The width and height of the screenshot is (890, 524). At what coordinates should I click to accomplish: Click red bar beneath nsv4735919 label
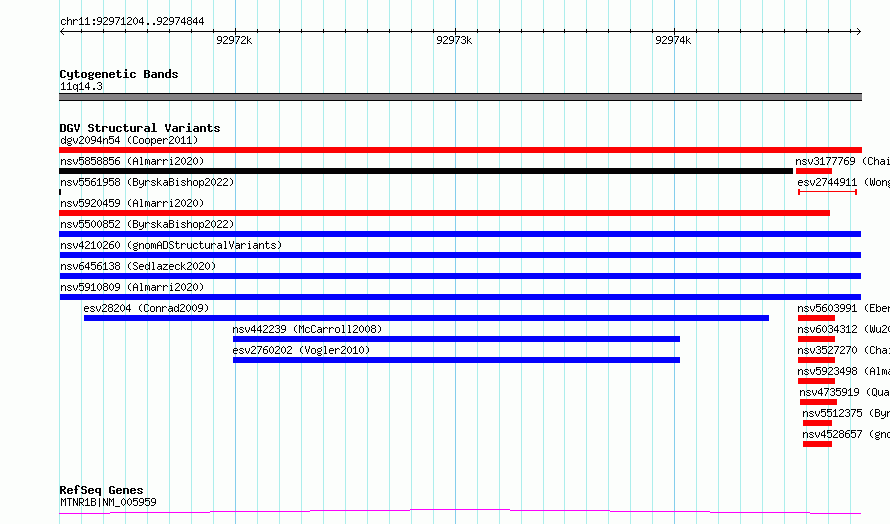click(818, 402)
